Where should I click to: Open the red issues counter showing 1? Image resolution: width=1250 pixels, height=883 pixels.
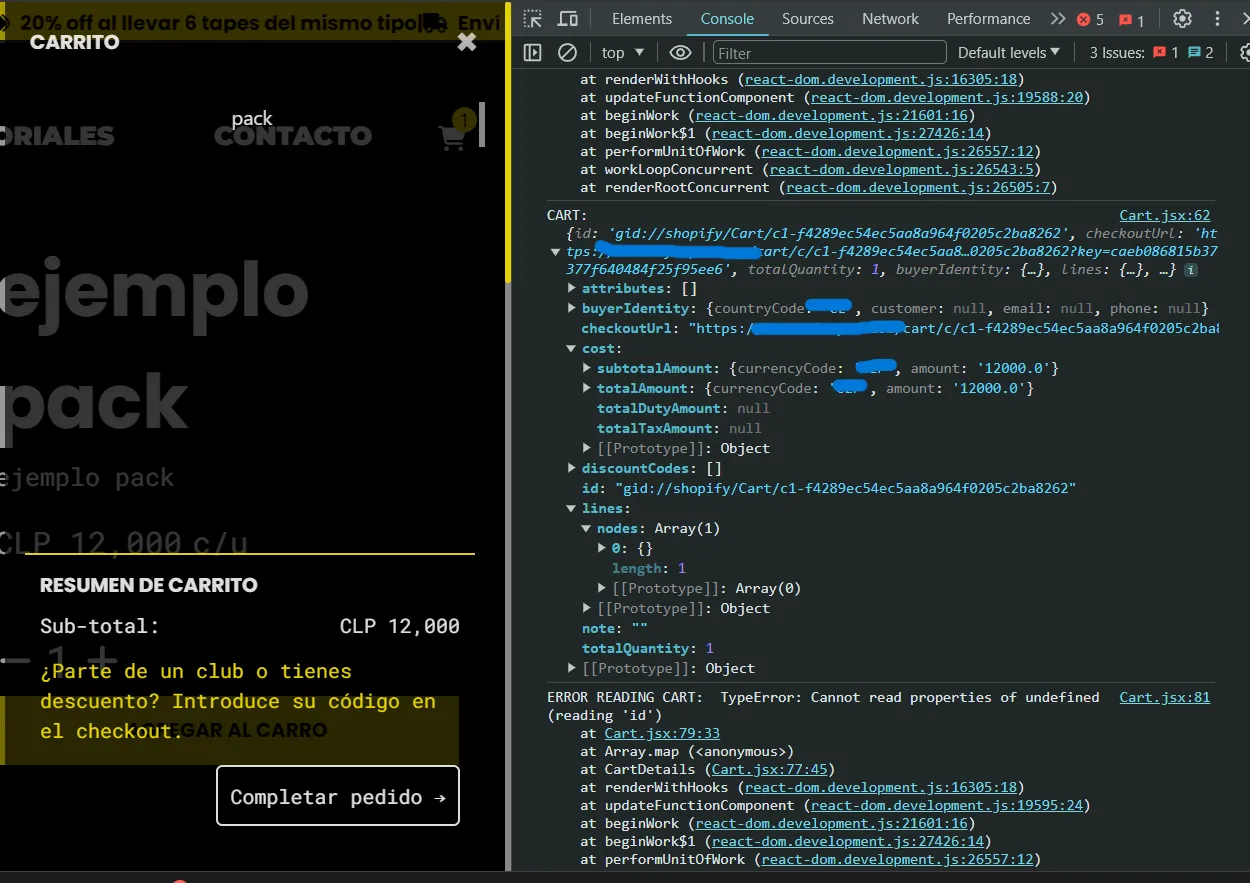pos(1131,19)
